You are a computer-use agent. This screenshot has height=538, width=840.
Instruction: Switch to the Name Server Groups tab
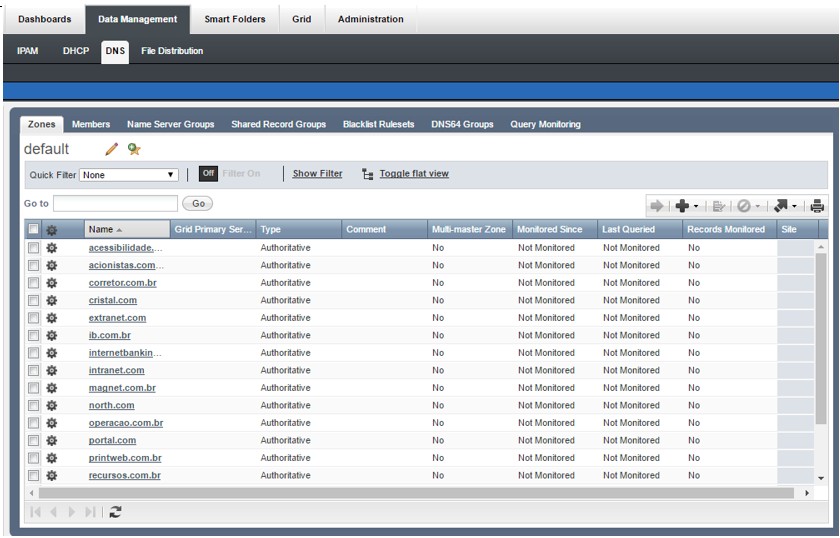pyautogui.click(x=170, y=125)
